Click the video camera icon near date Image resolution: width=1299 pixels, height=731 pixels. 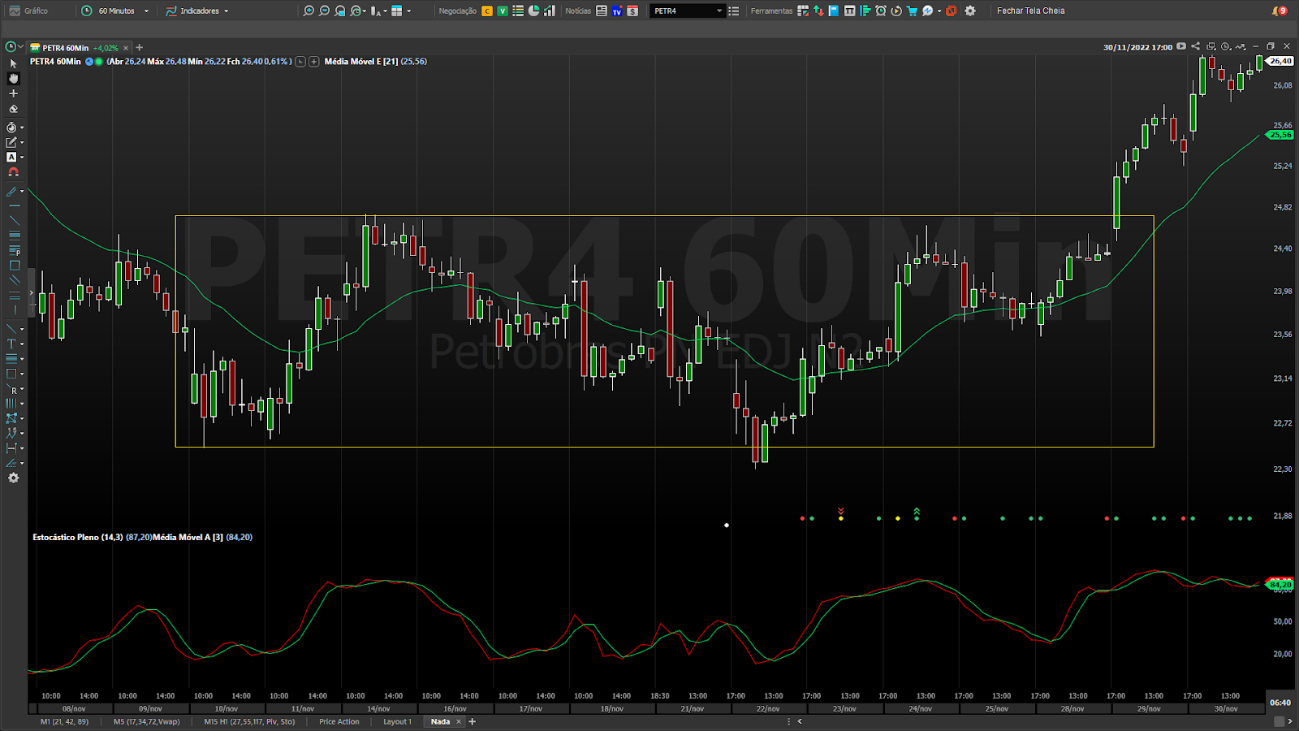1181,46
